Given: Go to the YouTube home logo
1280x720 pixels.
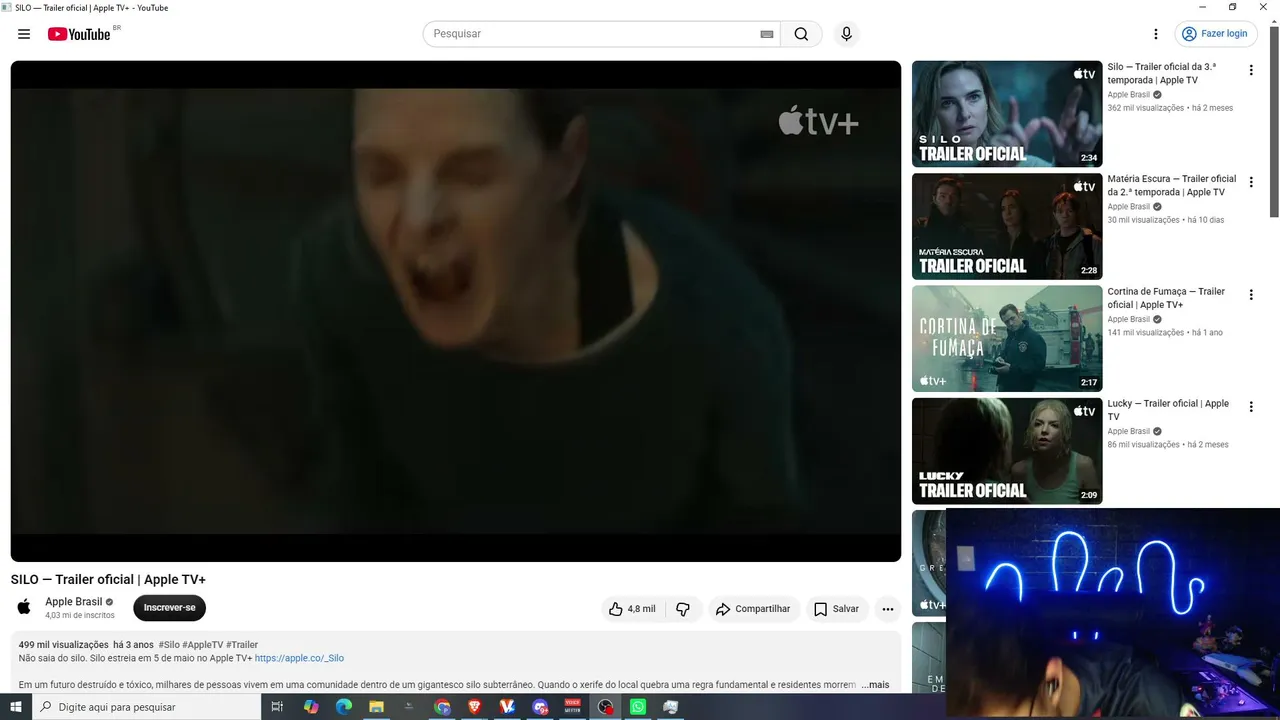Looking at the screenshot, I should [x=79, y=34].
